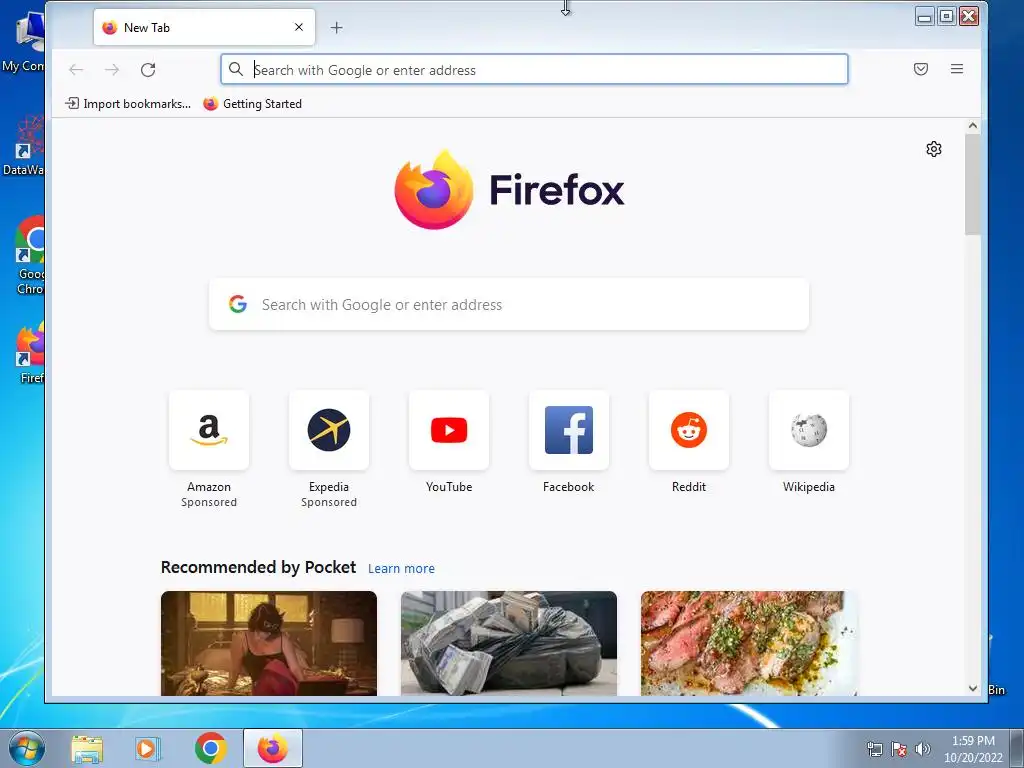Open Google Chrome from taskbar
The width and height of the screenshot is (1024, 768).
pyautogui.click(x=210, y=748)
